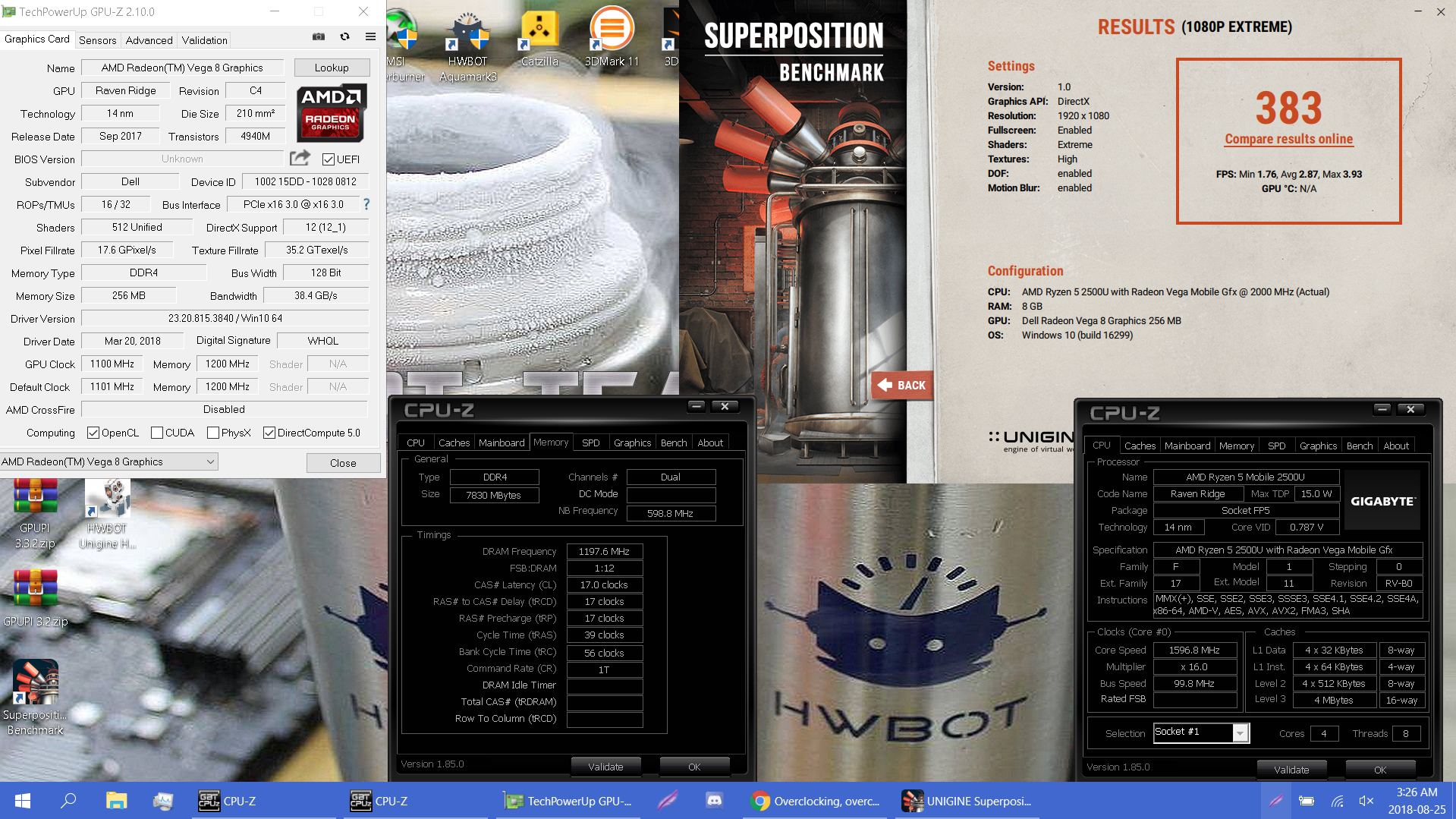Click the GIGABYTE logo in CPU-Z
Screen dimensions: 1456x819
(x=1382, y=501)
